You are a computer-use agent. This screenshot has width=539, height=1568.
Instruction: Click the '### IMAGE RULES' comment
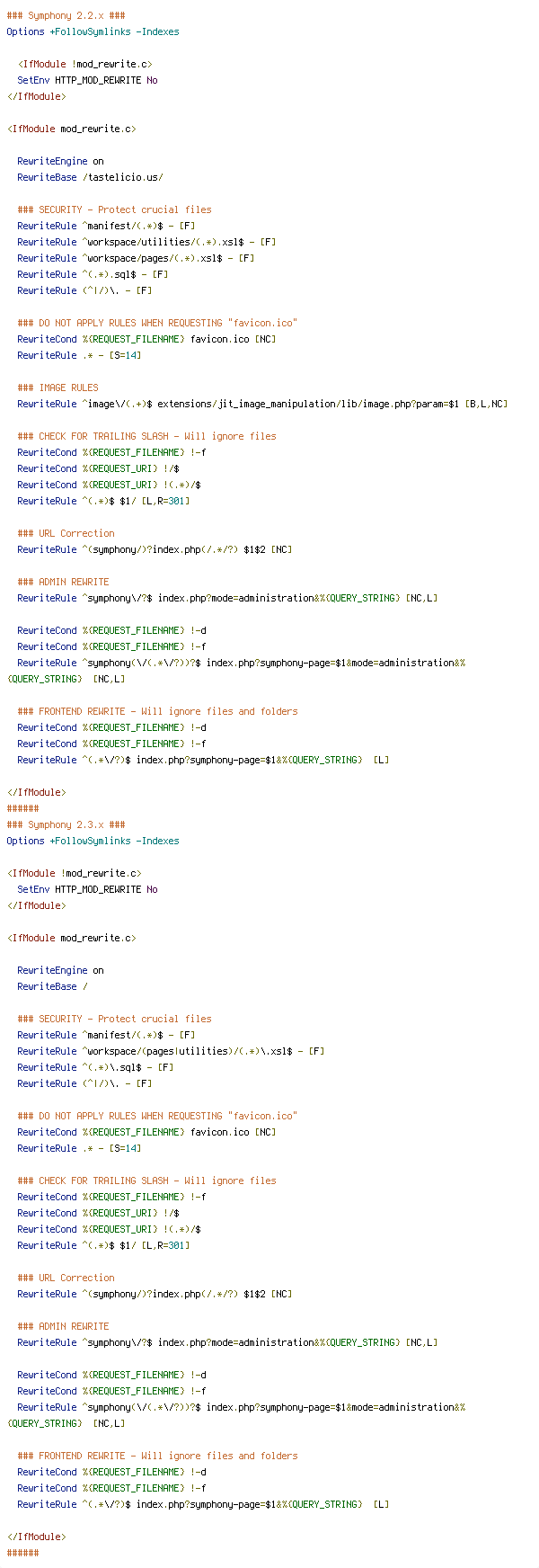point(57,388)
